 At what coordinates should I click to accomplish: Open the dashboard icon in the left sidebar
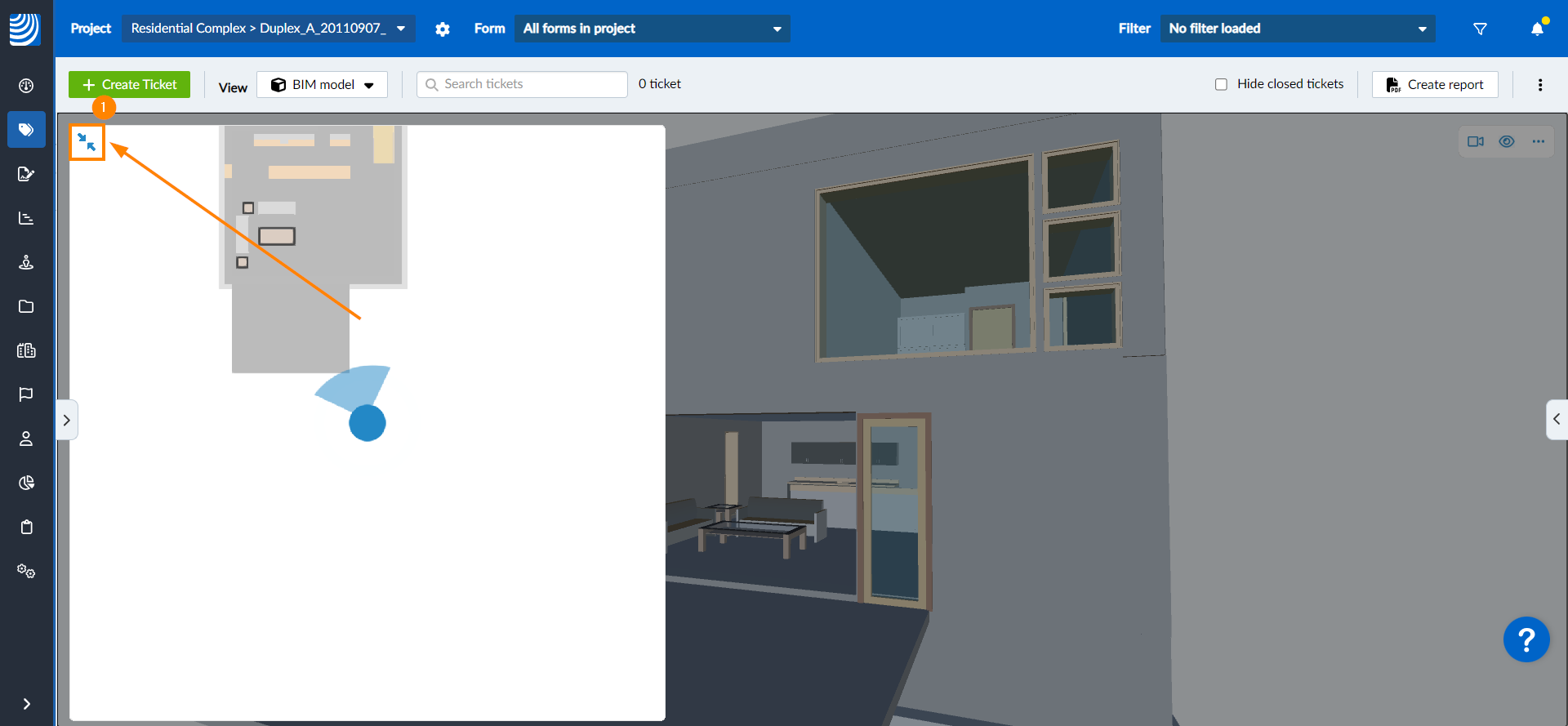[26, 86]
